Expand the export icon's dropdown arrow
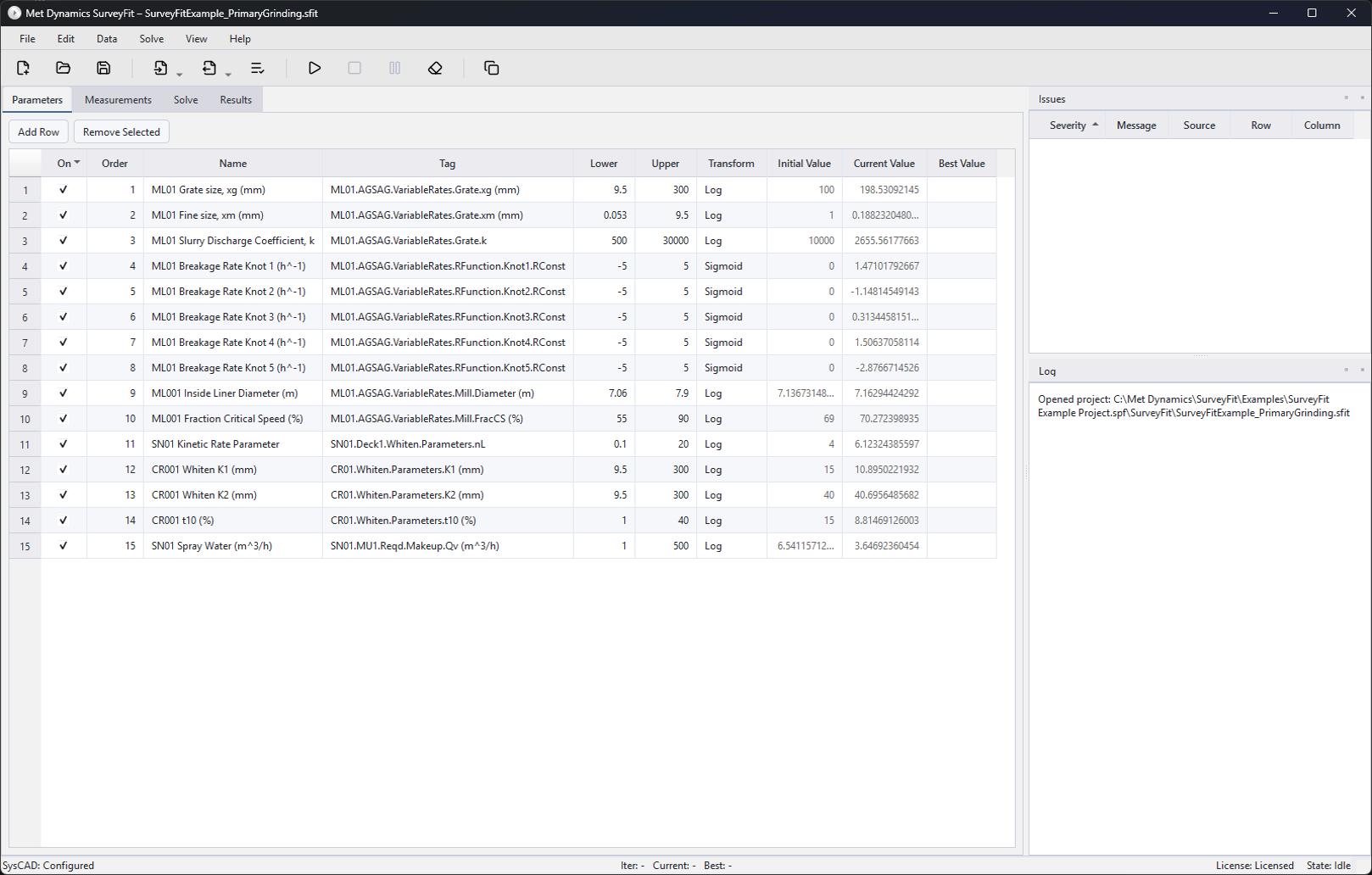 pyautogui.click(x=228, y=75)
